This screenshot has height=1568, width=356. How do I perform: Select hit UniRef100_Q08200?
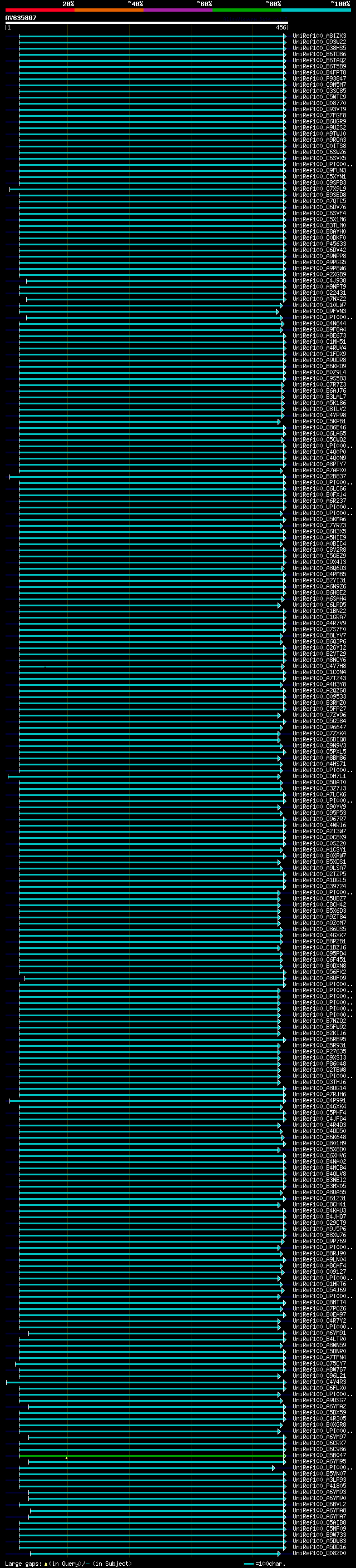(x=319, y=1554)
